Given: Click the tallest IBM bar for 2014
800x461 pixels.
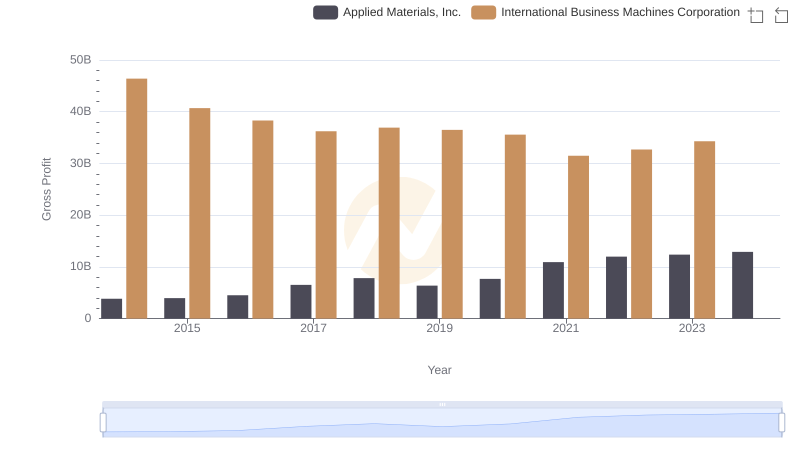Looking at the screenshot, I should 137,198.
